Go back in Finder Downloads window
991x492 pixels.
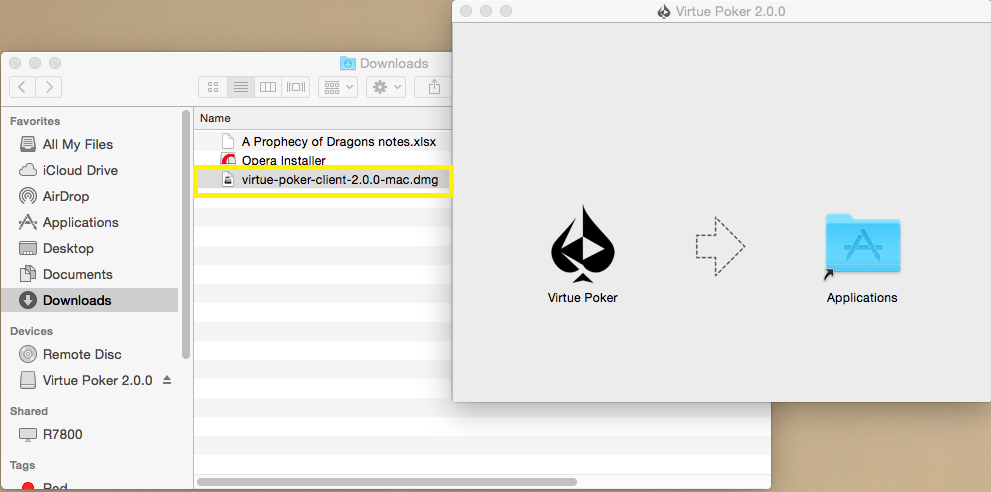pos(22,87)
